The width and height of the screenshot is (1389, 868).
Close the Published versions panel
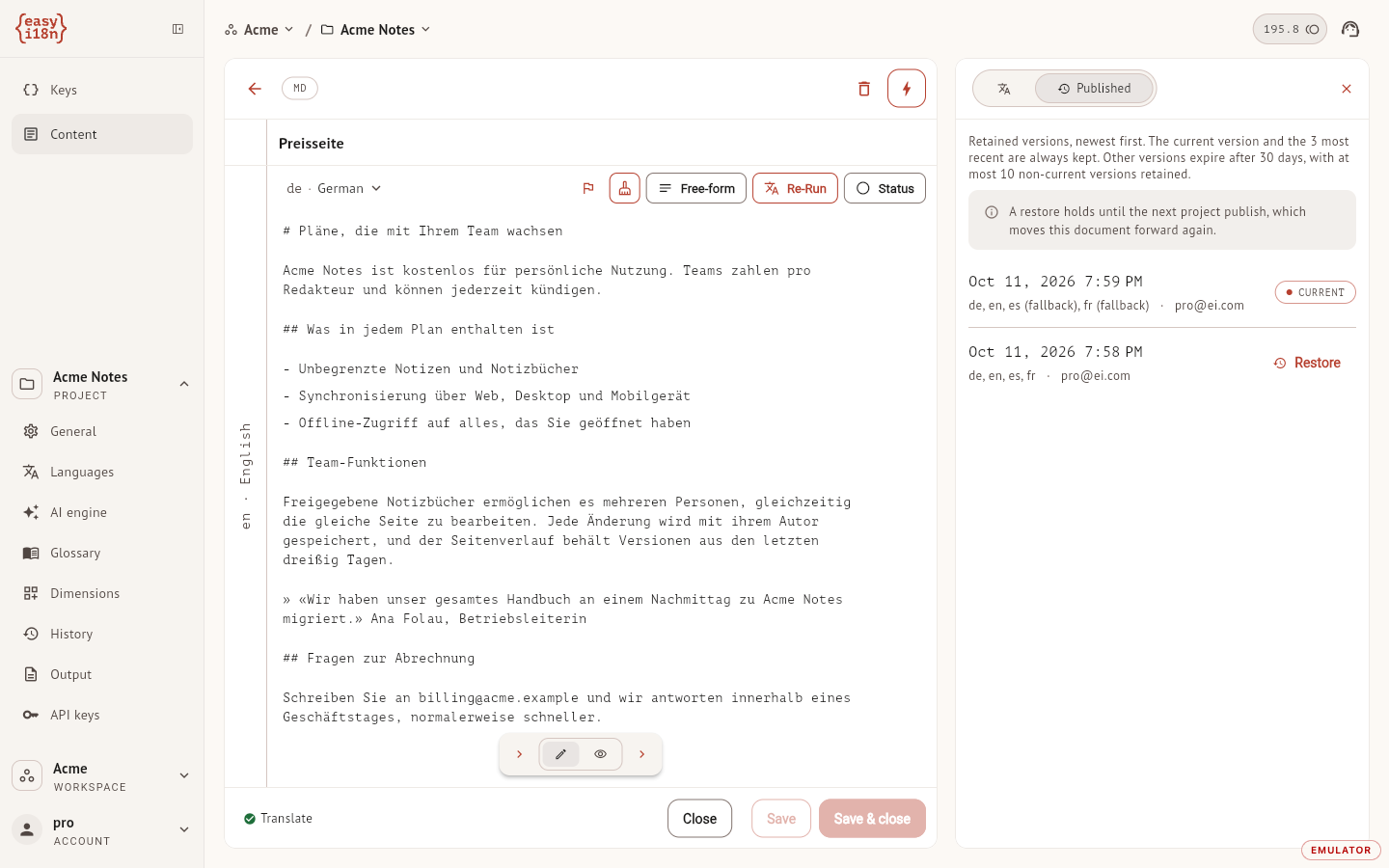(1347, 89)
